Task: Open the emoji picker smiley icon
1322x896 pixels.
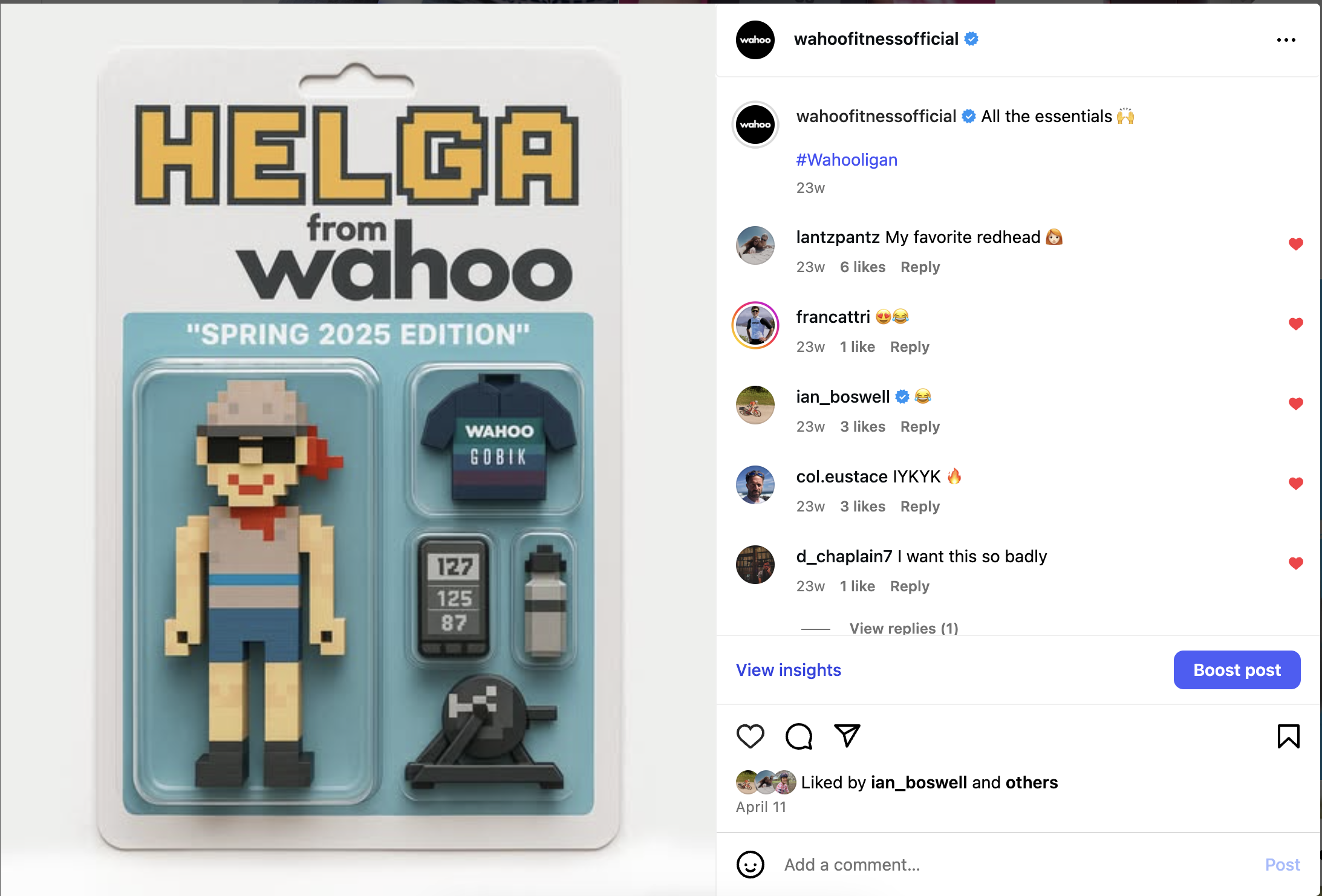Action: pos(750,865)
